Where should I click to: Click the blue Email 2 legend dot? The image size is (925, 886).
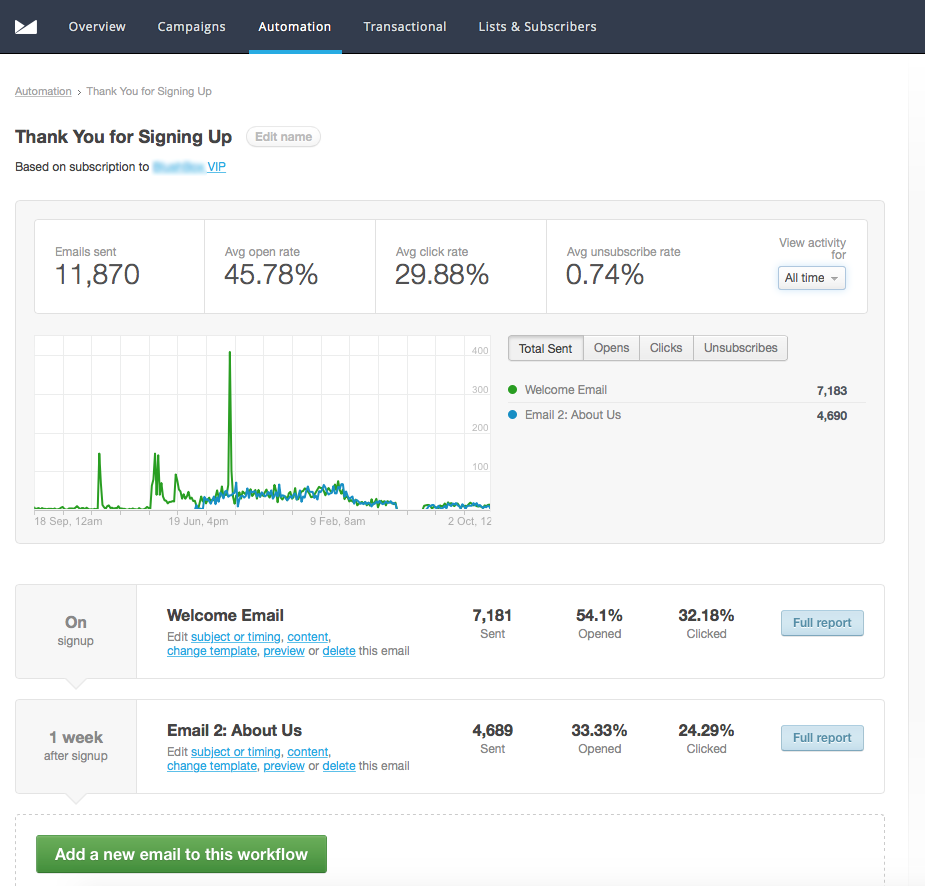click(x=513, y=415)
